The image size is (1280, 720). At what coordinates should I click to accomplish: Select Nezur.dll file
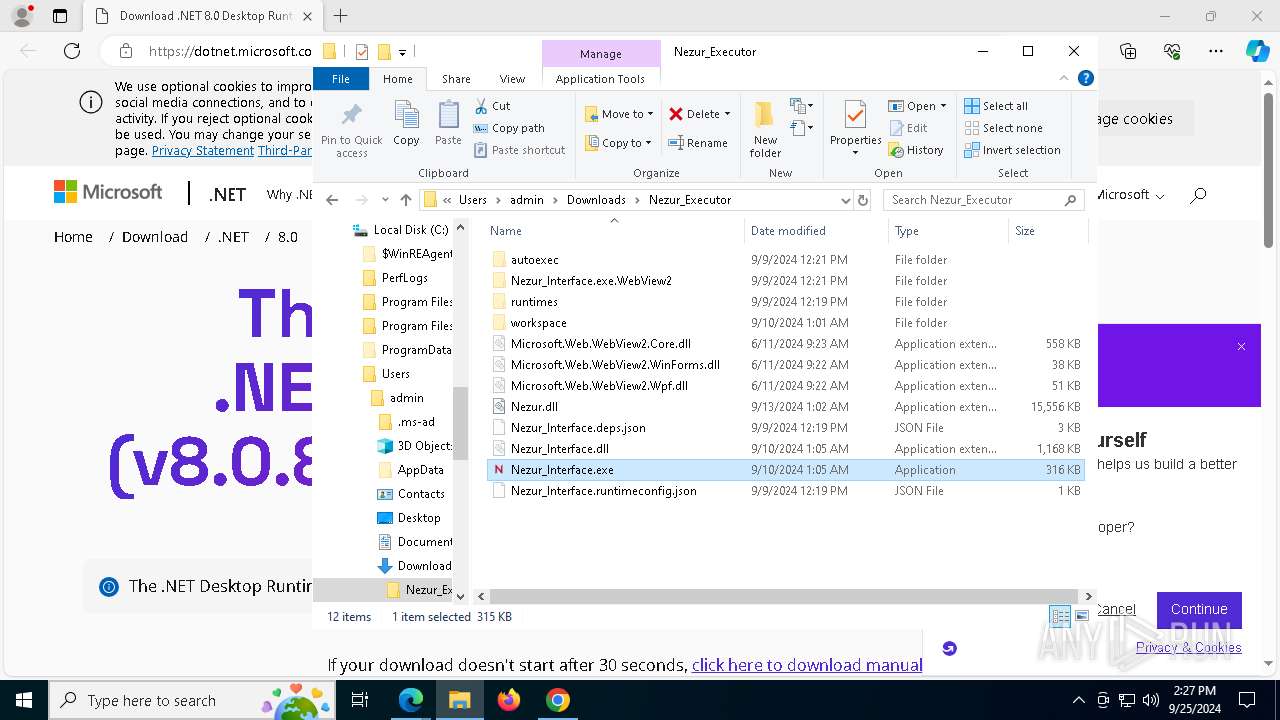[x=534, y=407]
